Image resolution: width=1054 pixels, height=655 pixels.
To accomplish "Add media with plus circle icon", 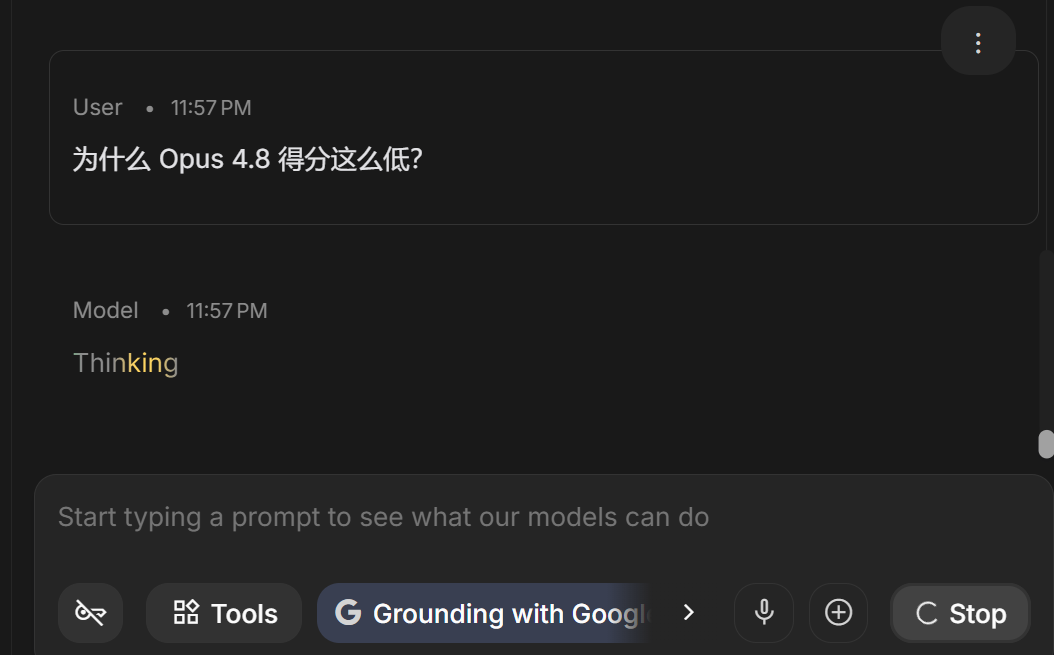I will (838, 613).
